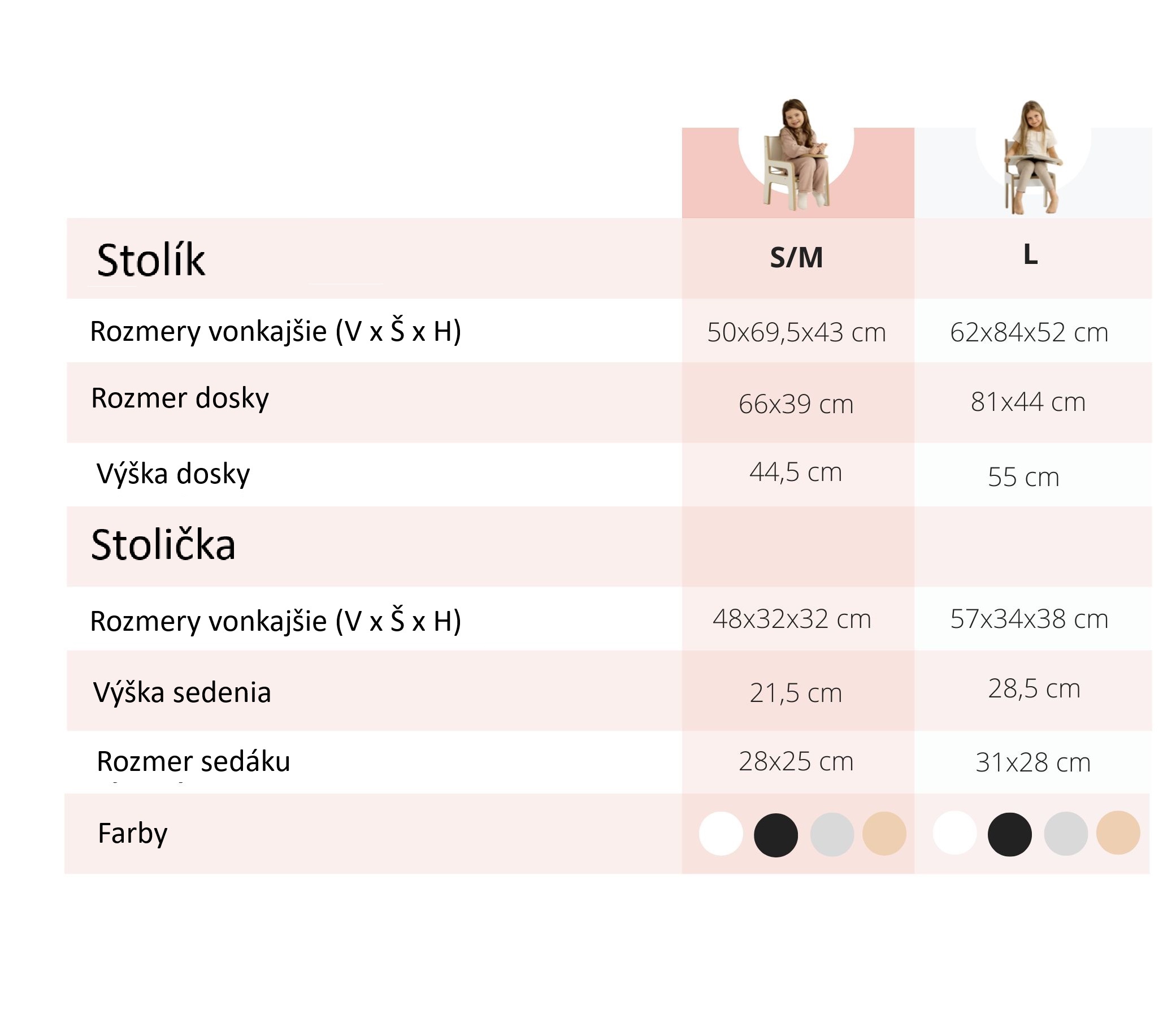Select the L size column header
This screenshot has height=1023, width=1176.
[1030, 255]
